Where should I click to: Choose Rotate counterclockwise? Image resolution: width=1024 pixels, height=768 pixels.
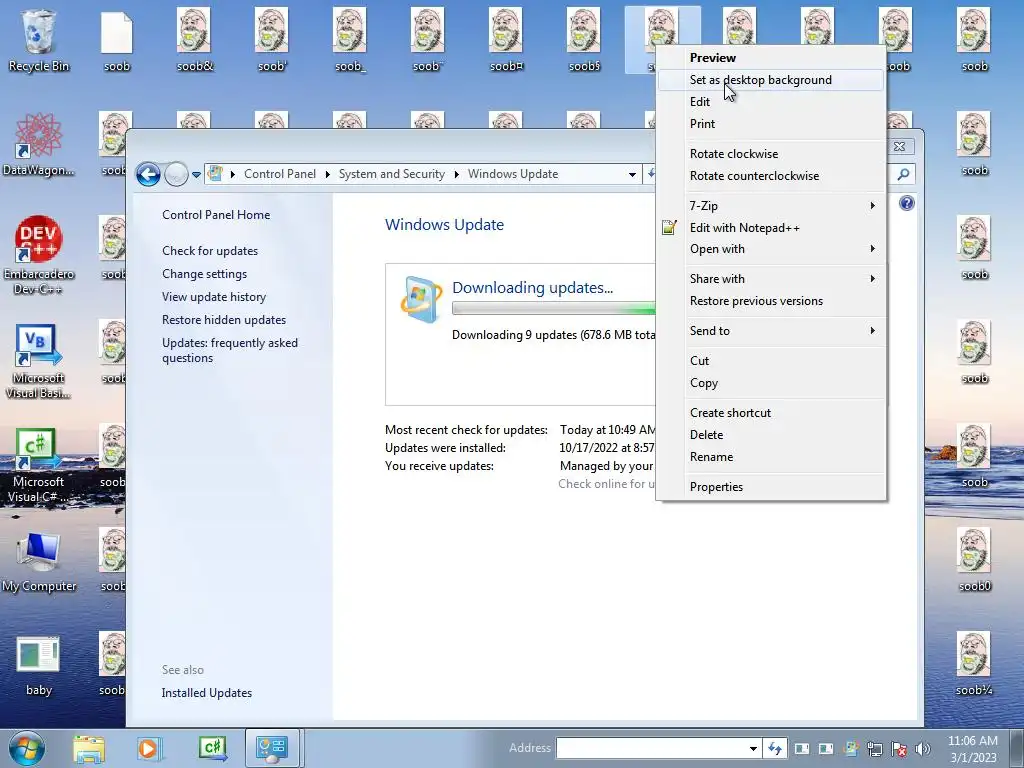(x=771, y=176)
